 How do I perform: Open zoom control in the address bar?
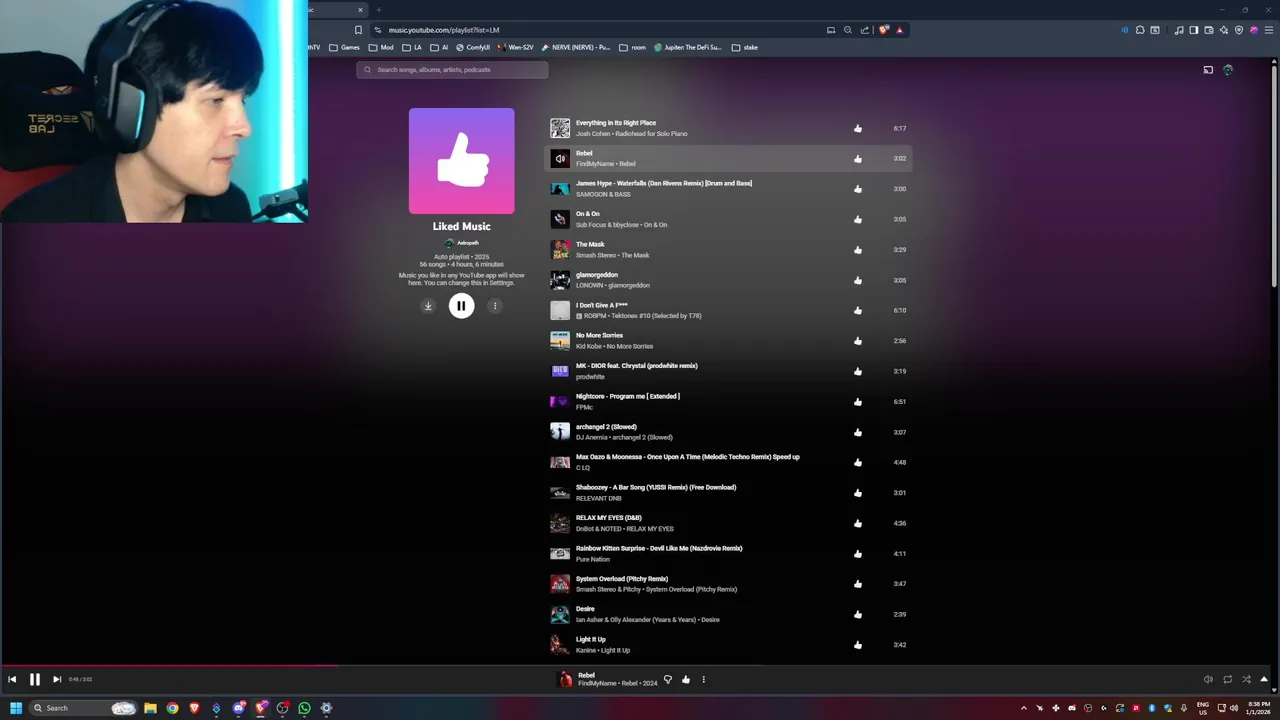pyautogui.click(x=848, y=30)
